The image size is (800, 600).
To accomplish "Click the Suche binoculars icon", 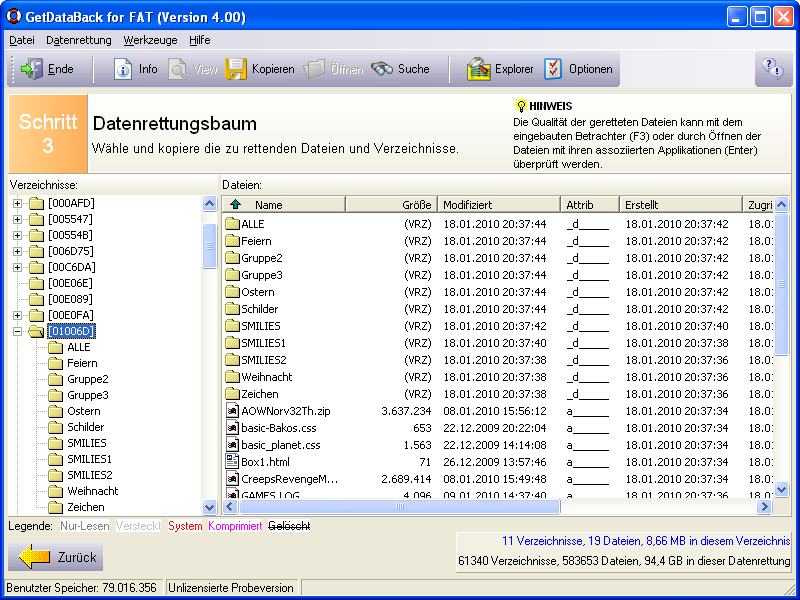I will pyautogui.click(x=382, y=69).
